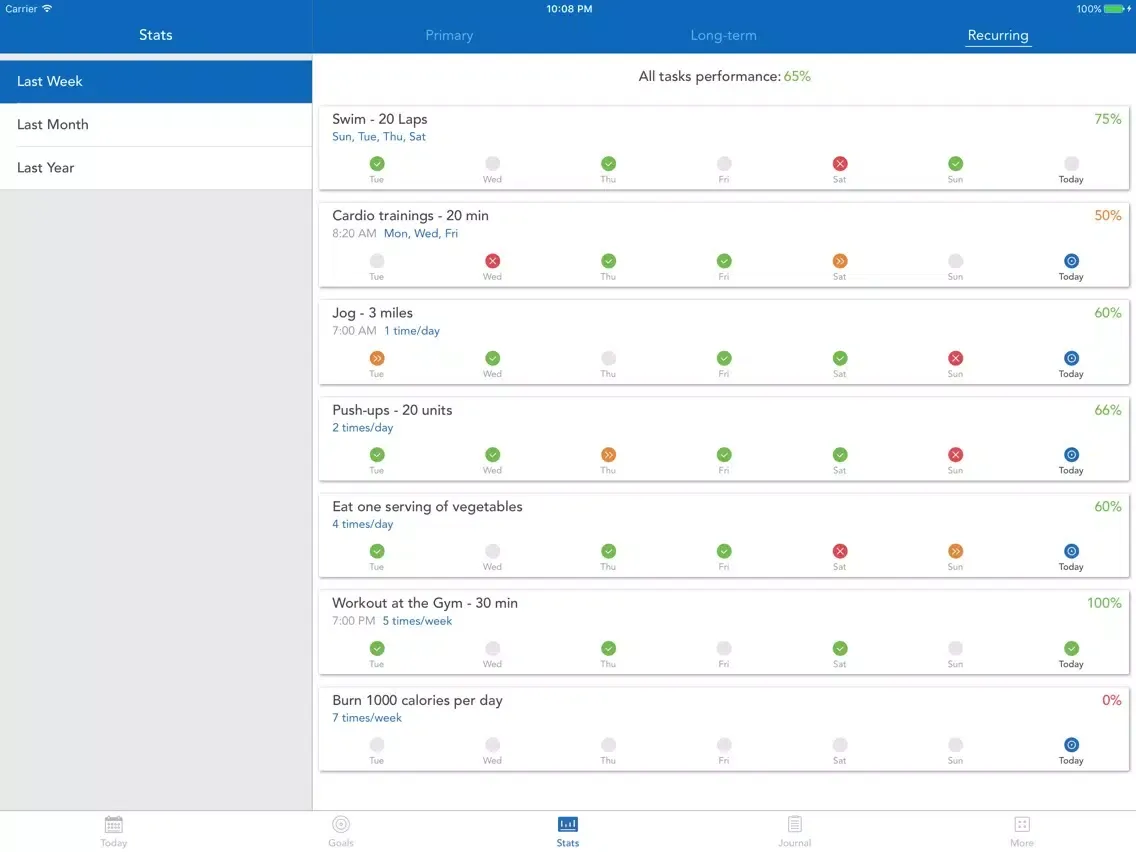Screen dimensions: 1136x852
Task: Tap the More icon in bottom bar
Action: coord(1022,828)
